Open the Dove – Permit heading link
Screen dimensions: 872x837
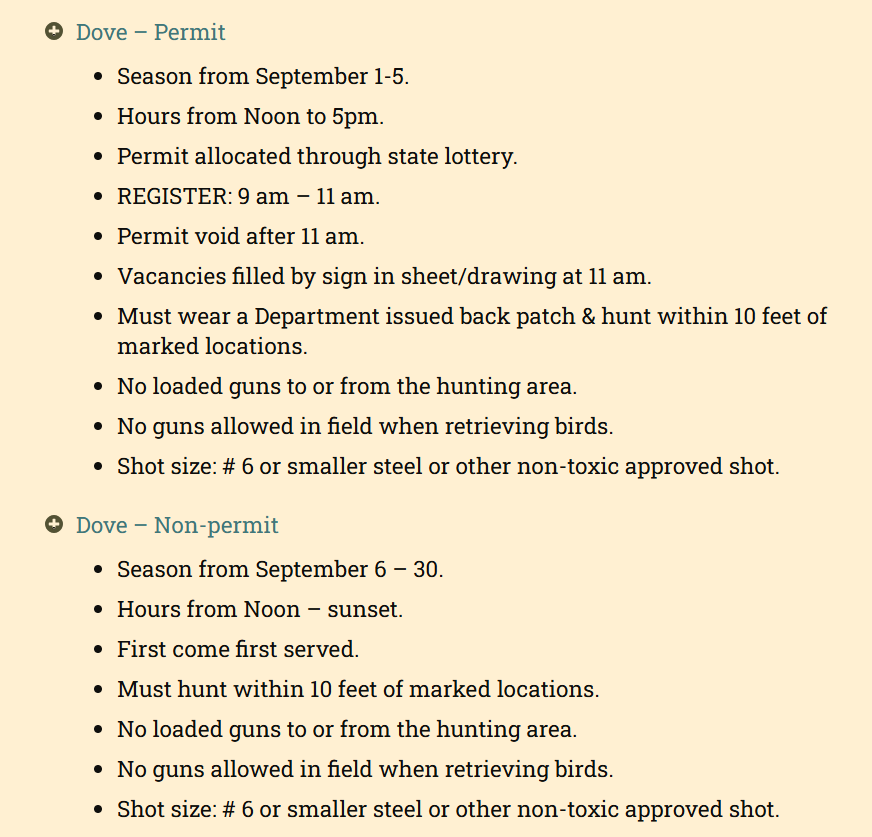pos(151,32)
